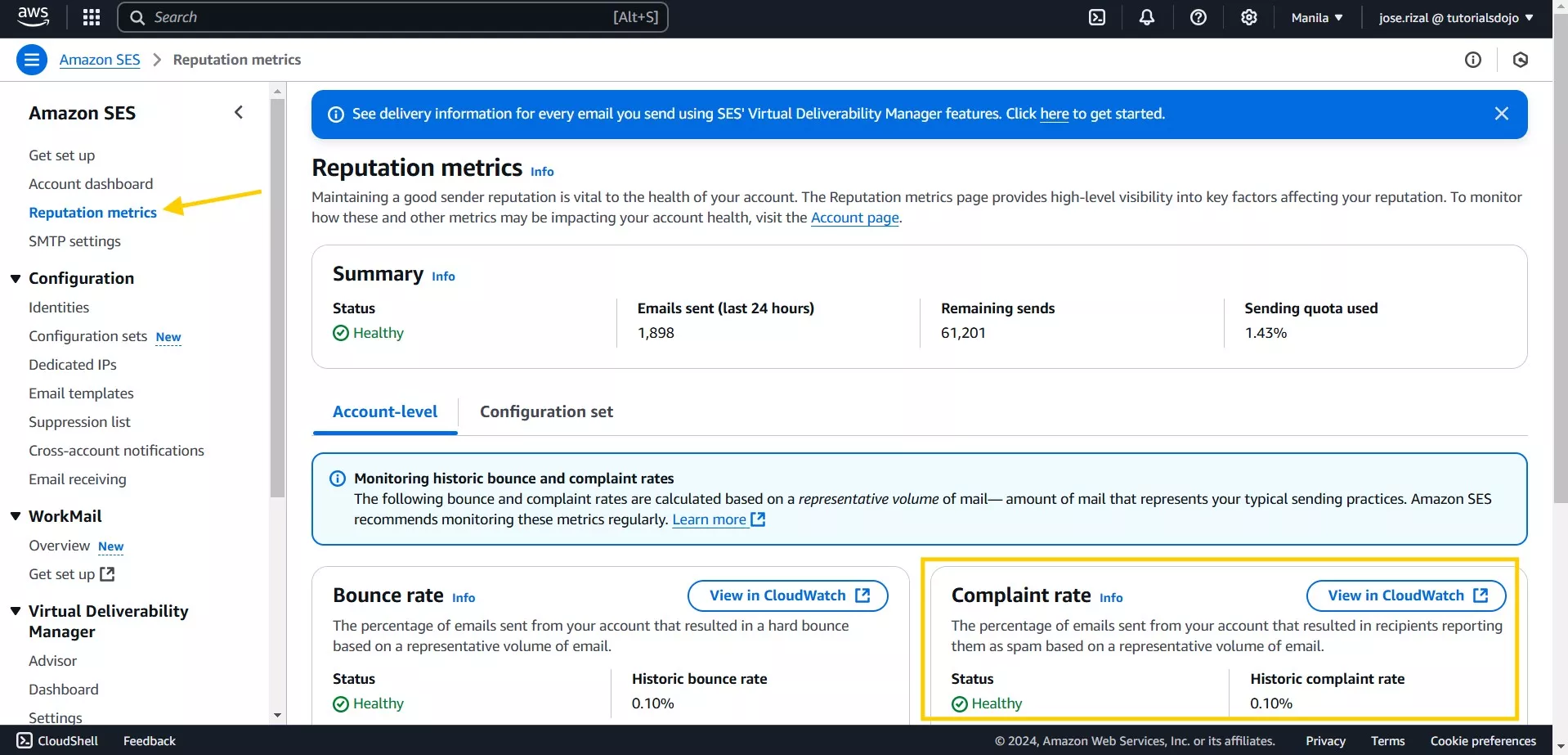Collapse the Amazon SES side navigation

[x=239, y=113]
